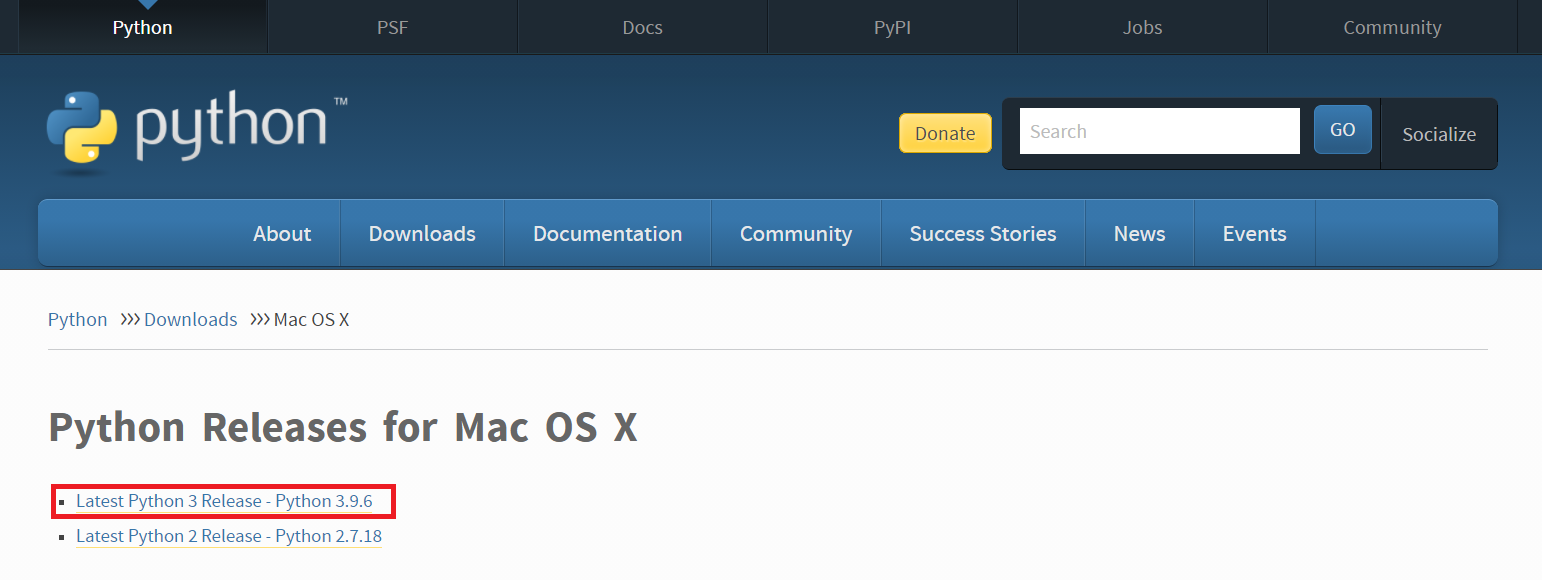1542x580 pixels.
Task: Open the Events navigation menu
Action: [x=1255, y=233]
